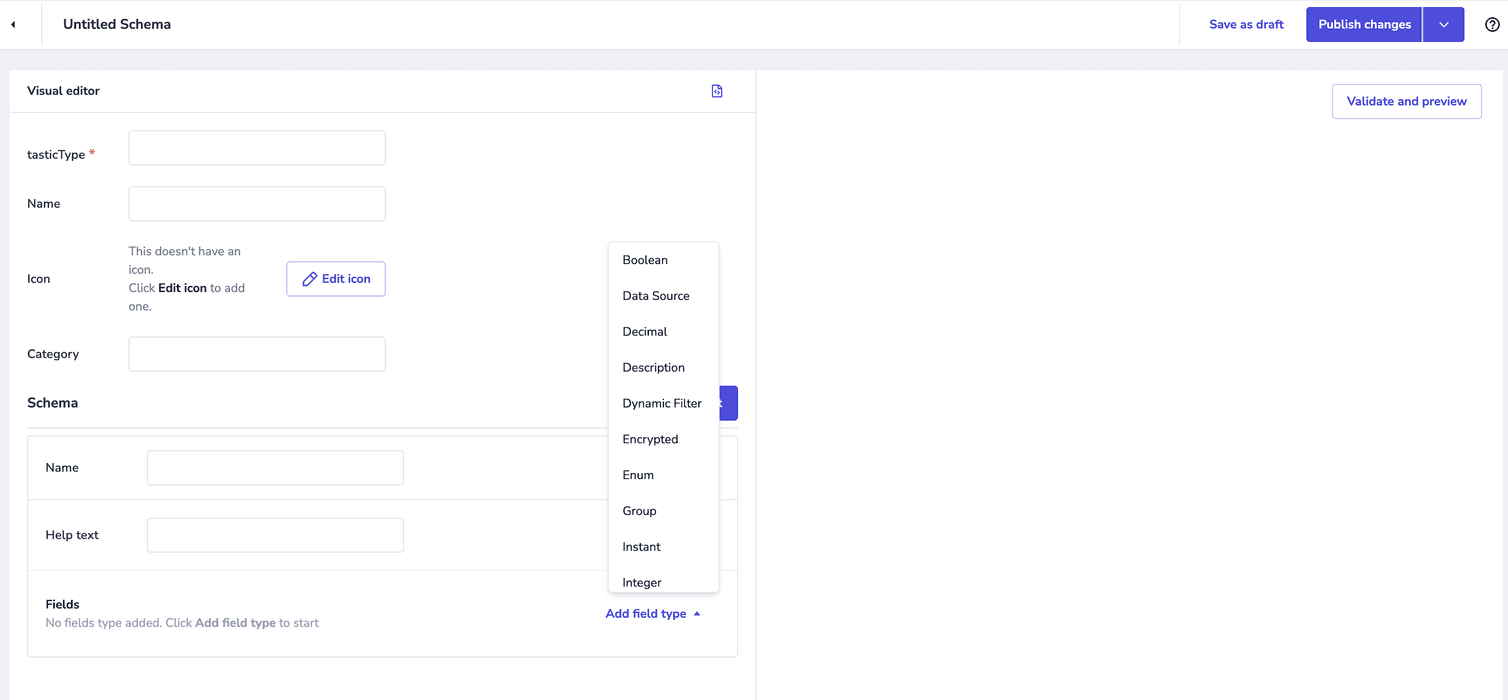Click the back arrow beside Untitled Schema
This screenshot has height=700, width=1508.
tap(12, 23)
